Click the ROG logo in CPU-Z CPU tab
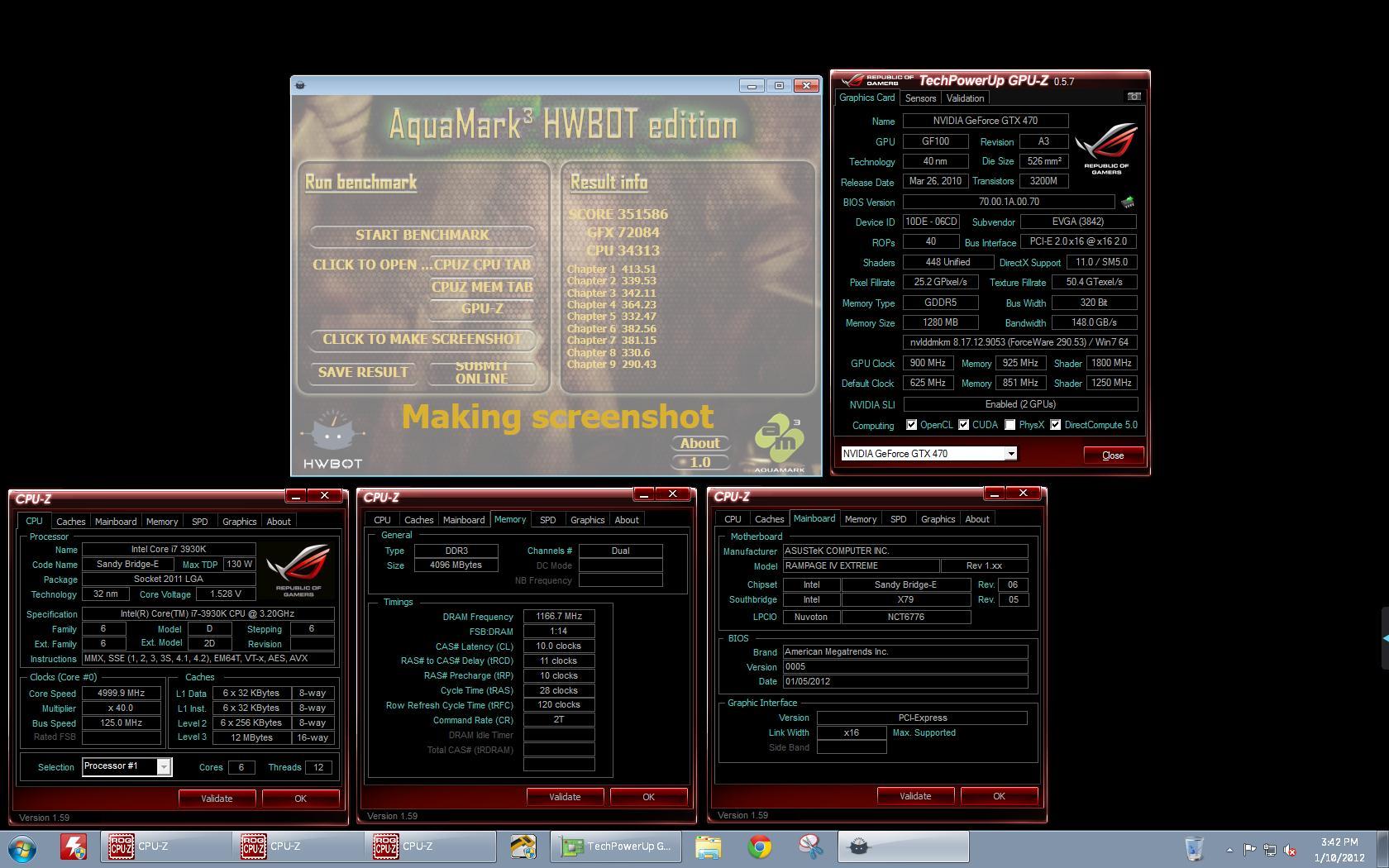The width and height of the screenshot is (1389, 868). tap(298, 570)
